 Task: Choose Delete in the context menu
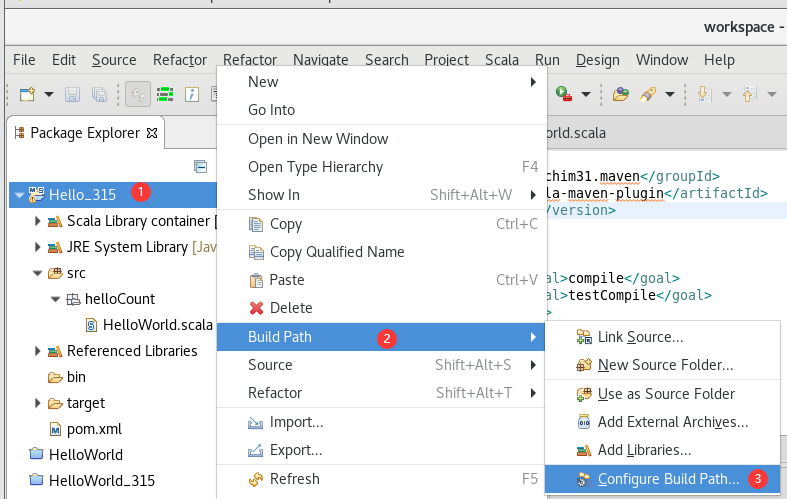(x=381, y=308)
